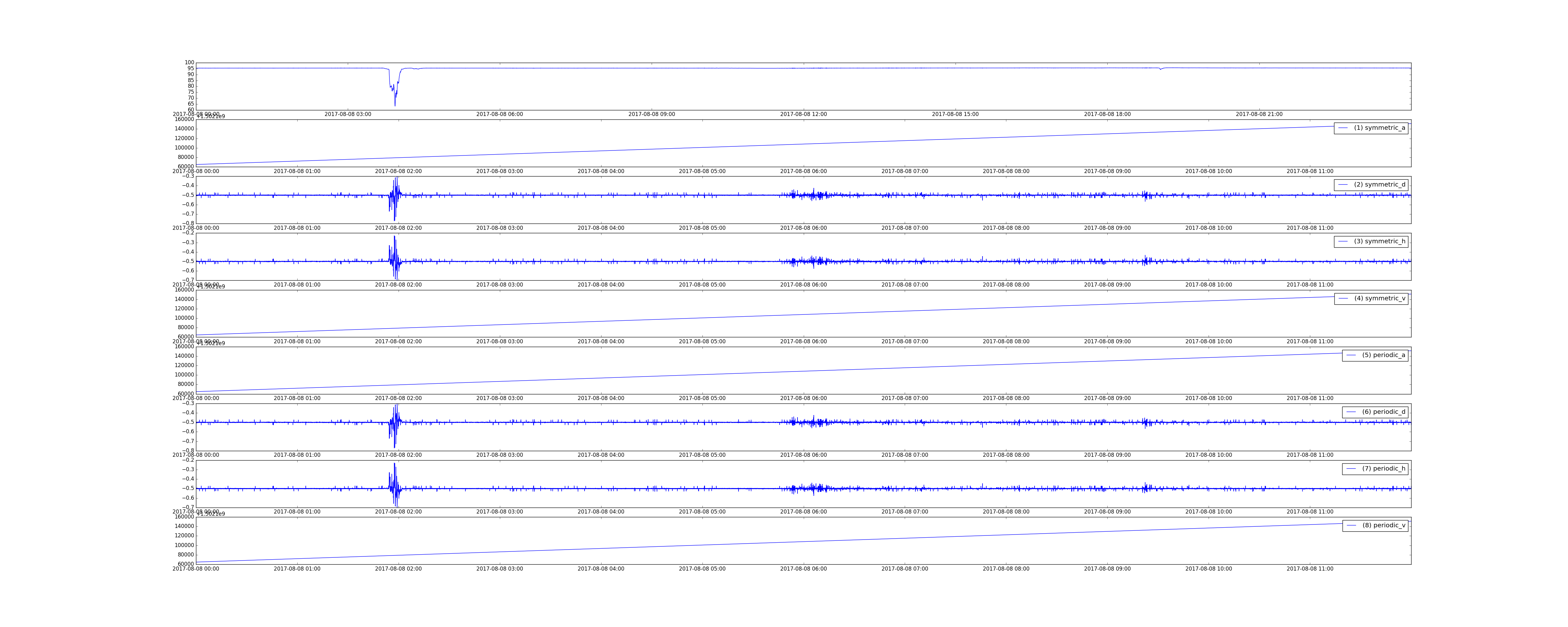Click the "(5) periodic_a" legend label
1568x627 pixels.
[1384, 355]
